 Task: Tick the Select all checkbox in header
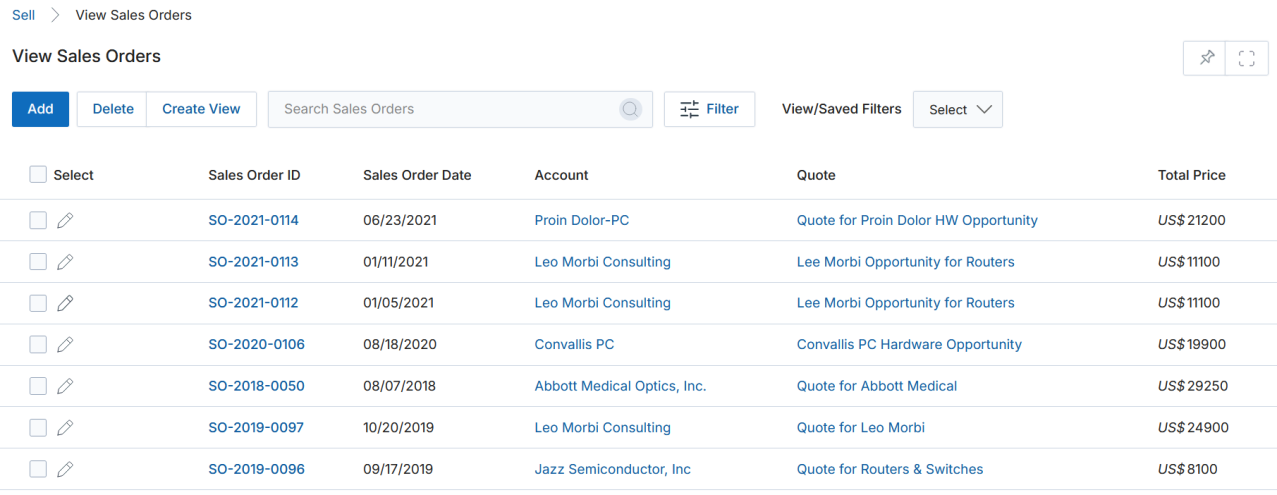(x=38, y=174)
